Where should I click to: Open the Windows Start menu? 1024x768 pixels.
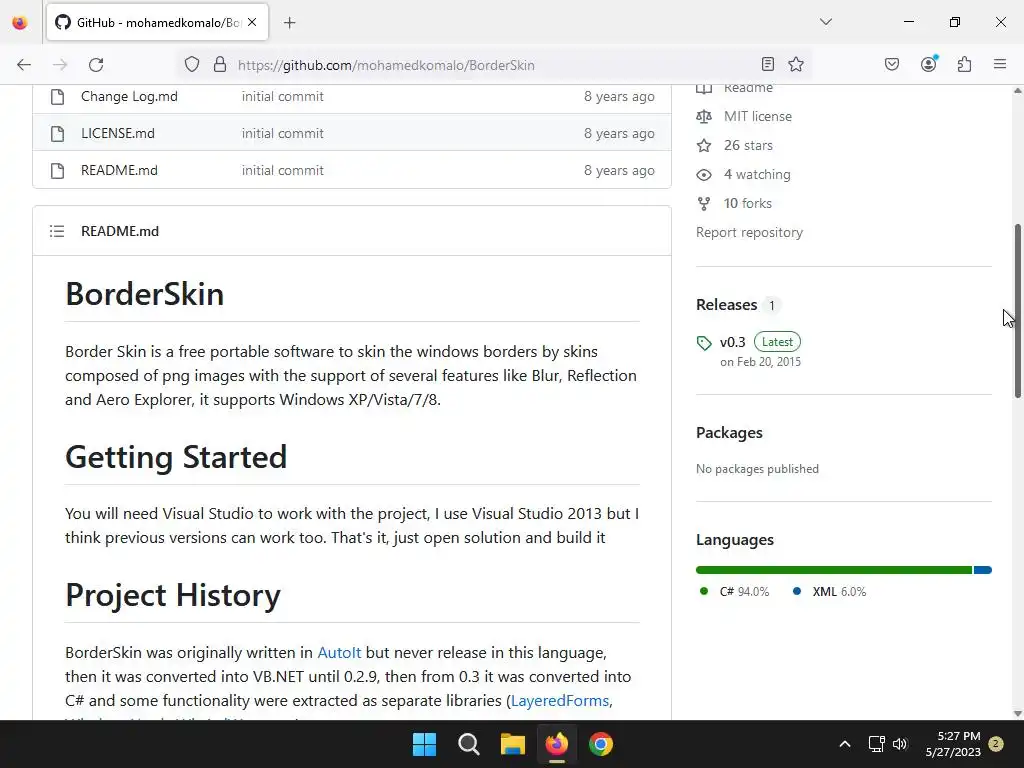point(424,744)
